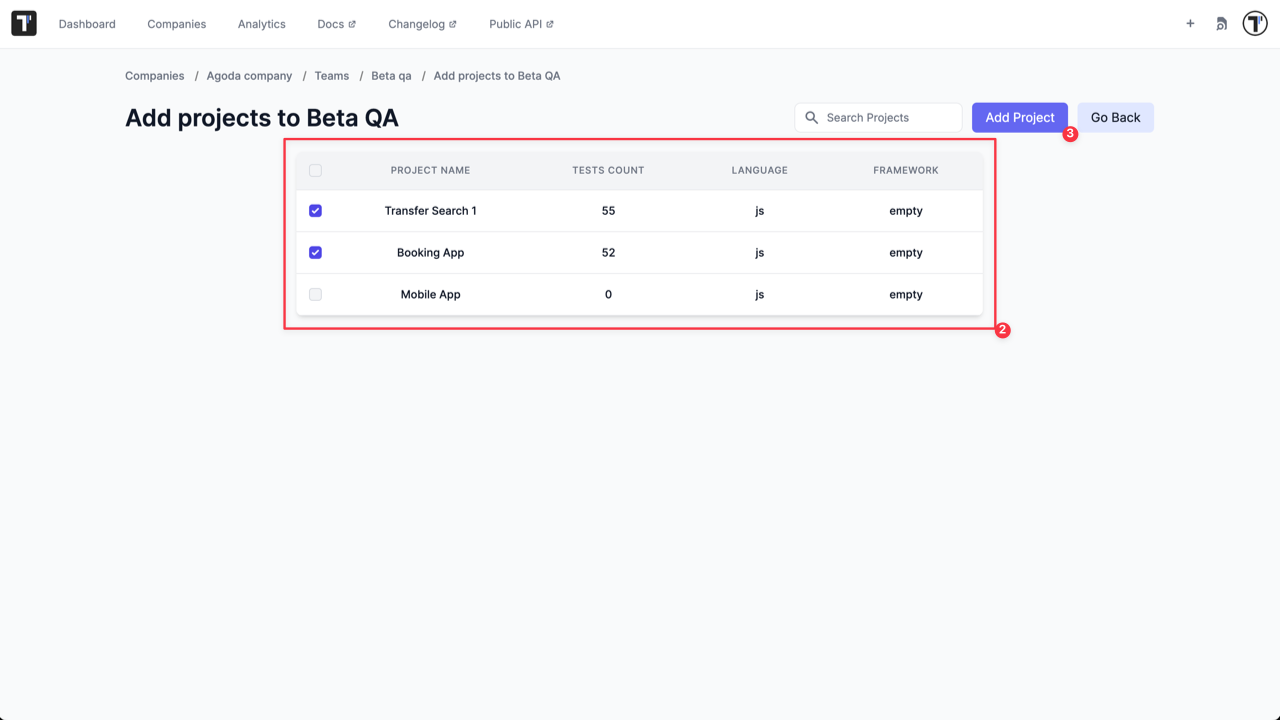Image resolution: width=1280 pixels, height=720 pixels.
Task: Navigate to Agoda company via breadcrumb
Action: click(249, 75)
